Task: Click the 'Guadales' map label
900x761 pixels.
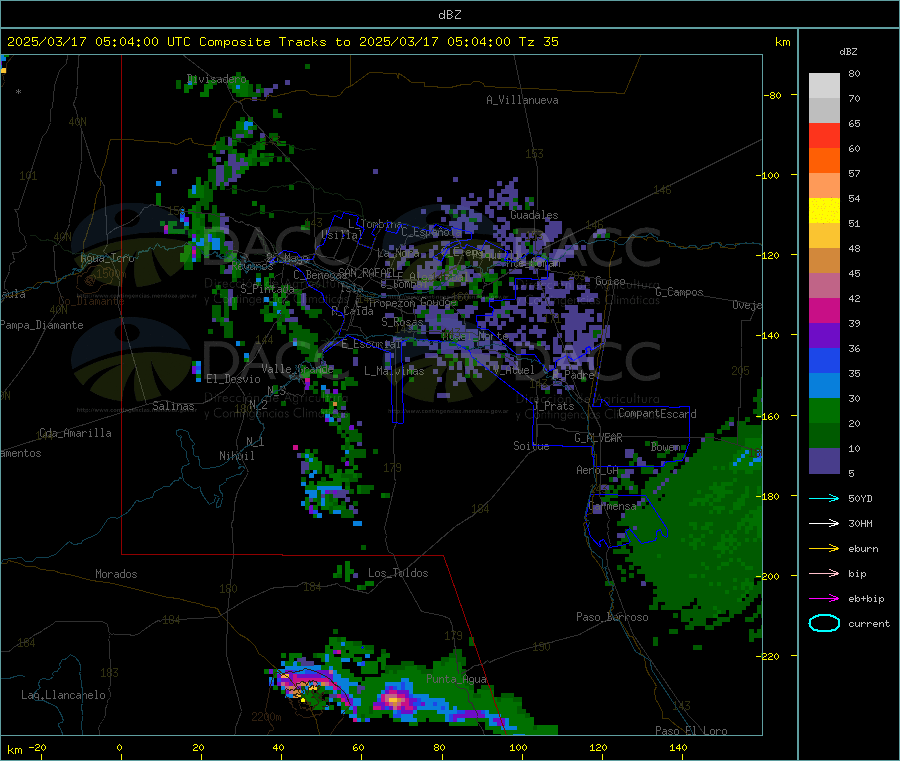Action: (x=534, y=215)
